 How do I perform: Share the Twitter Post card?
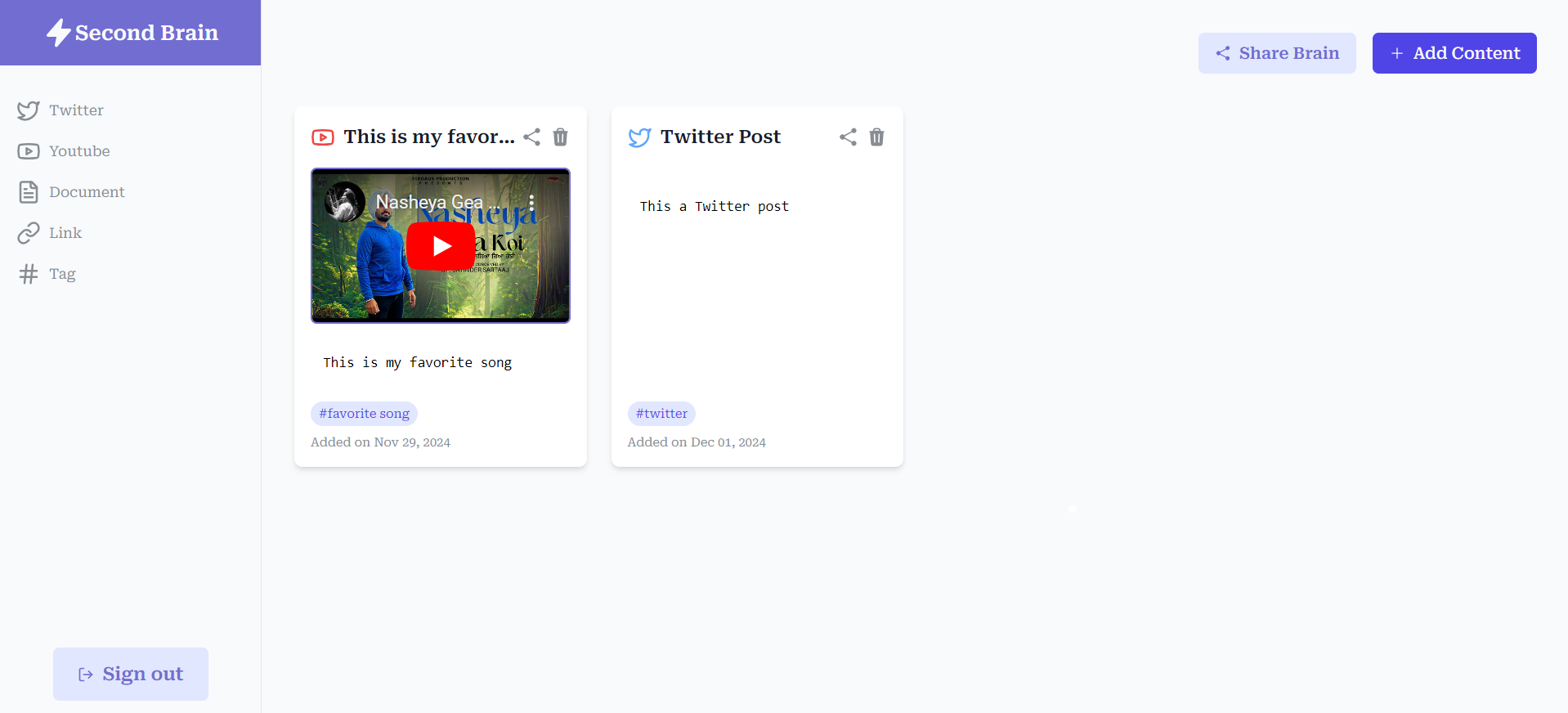849,137
